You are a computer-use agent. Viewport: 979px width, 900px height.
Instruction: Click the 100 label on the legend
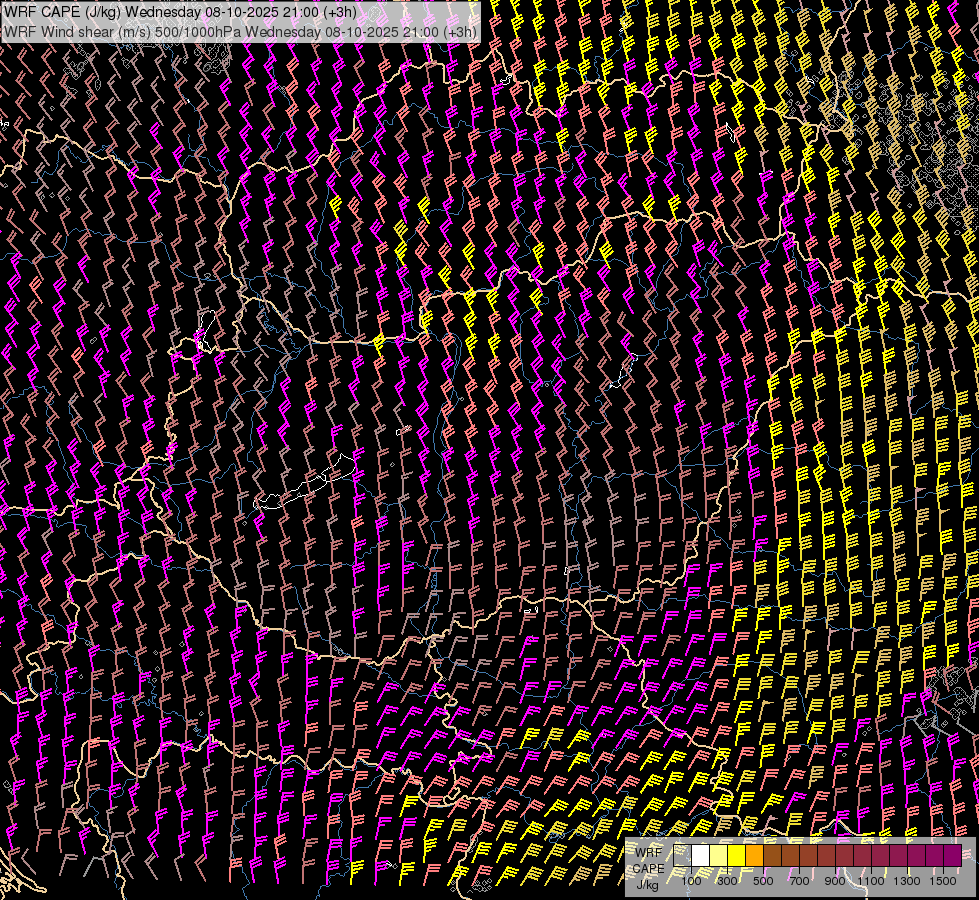(691, 881)
